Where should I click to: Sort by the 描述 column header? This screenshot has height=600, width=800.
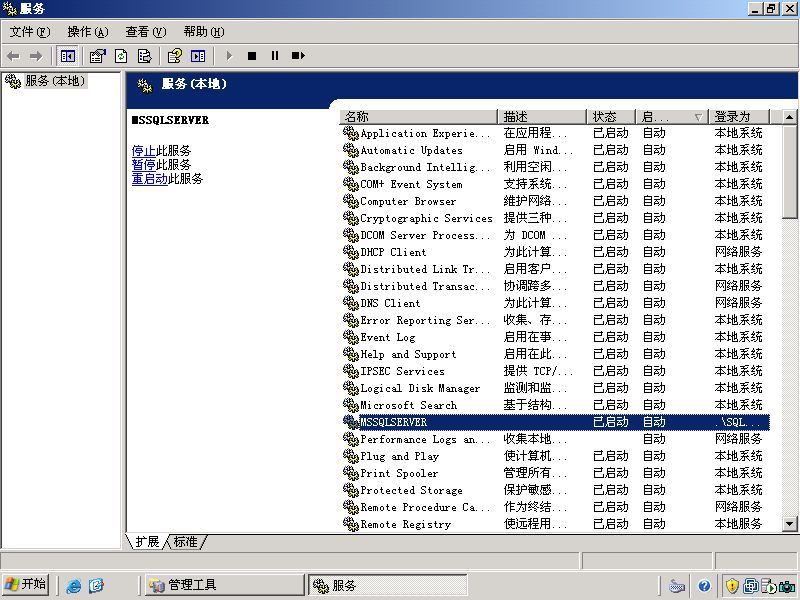pos(542,117)
